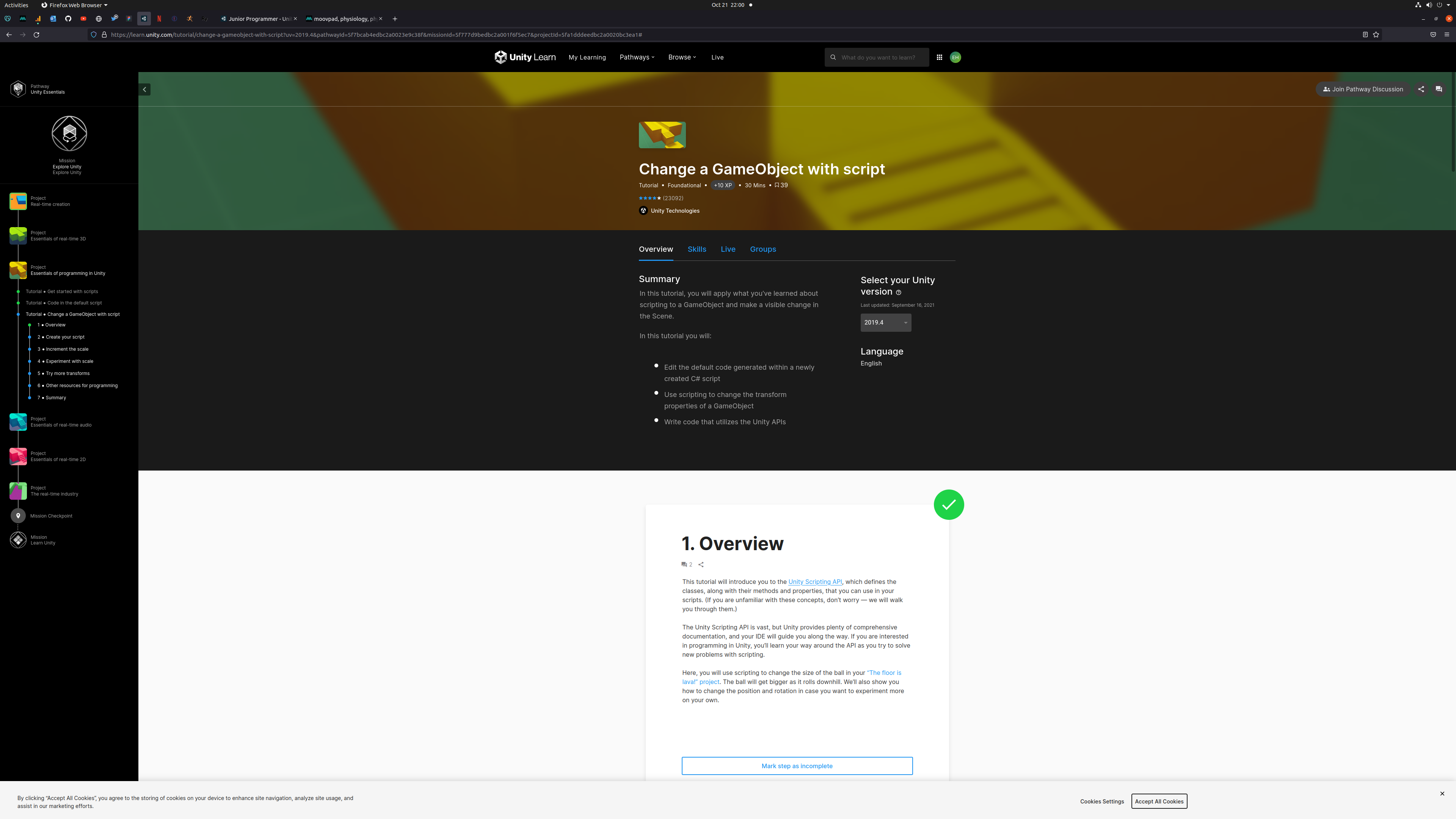Click Mark step as incomplete button
The width and height of the screenshot is (1456, 819).
797,766
